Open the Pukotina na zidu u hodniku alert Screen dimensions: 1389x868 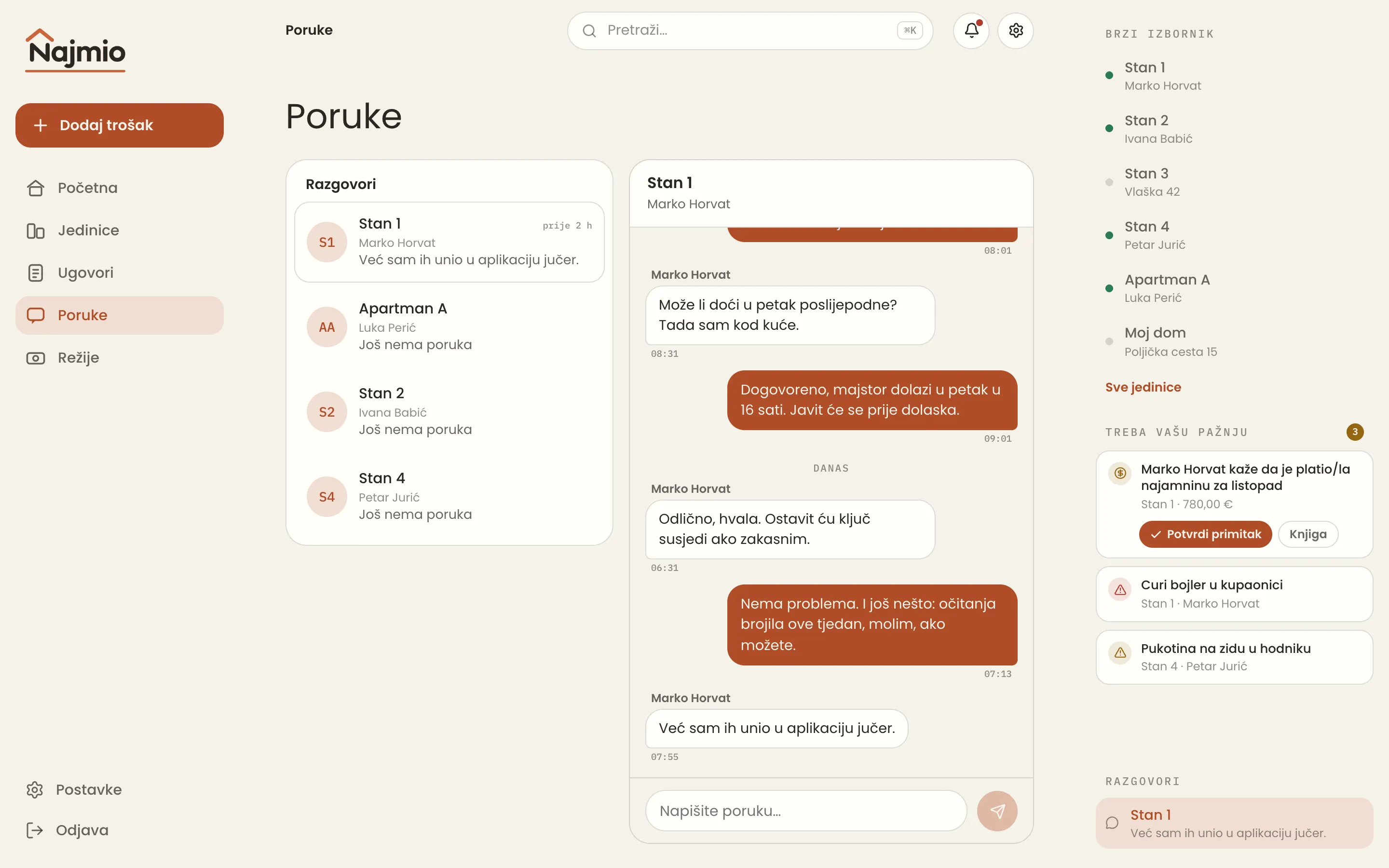tap(1234, 657)
